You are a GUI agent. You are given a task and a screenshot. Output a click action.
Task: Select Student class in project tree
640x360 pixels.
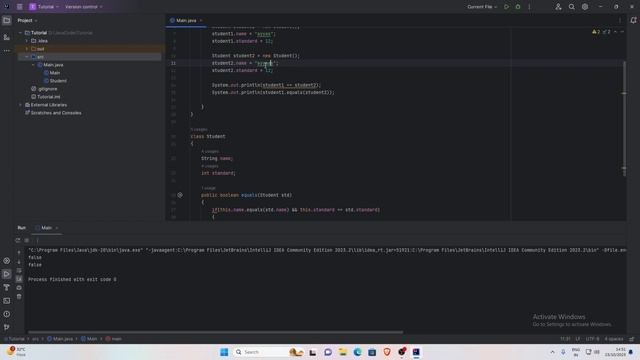coord(58,81)
